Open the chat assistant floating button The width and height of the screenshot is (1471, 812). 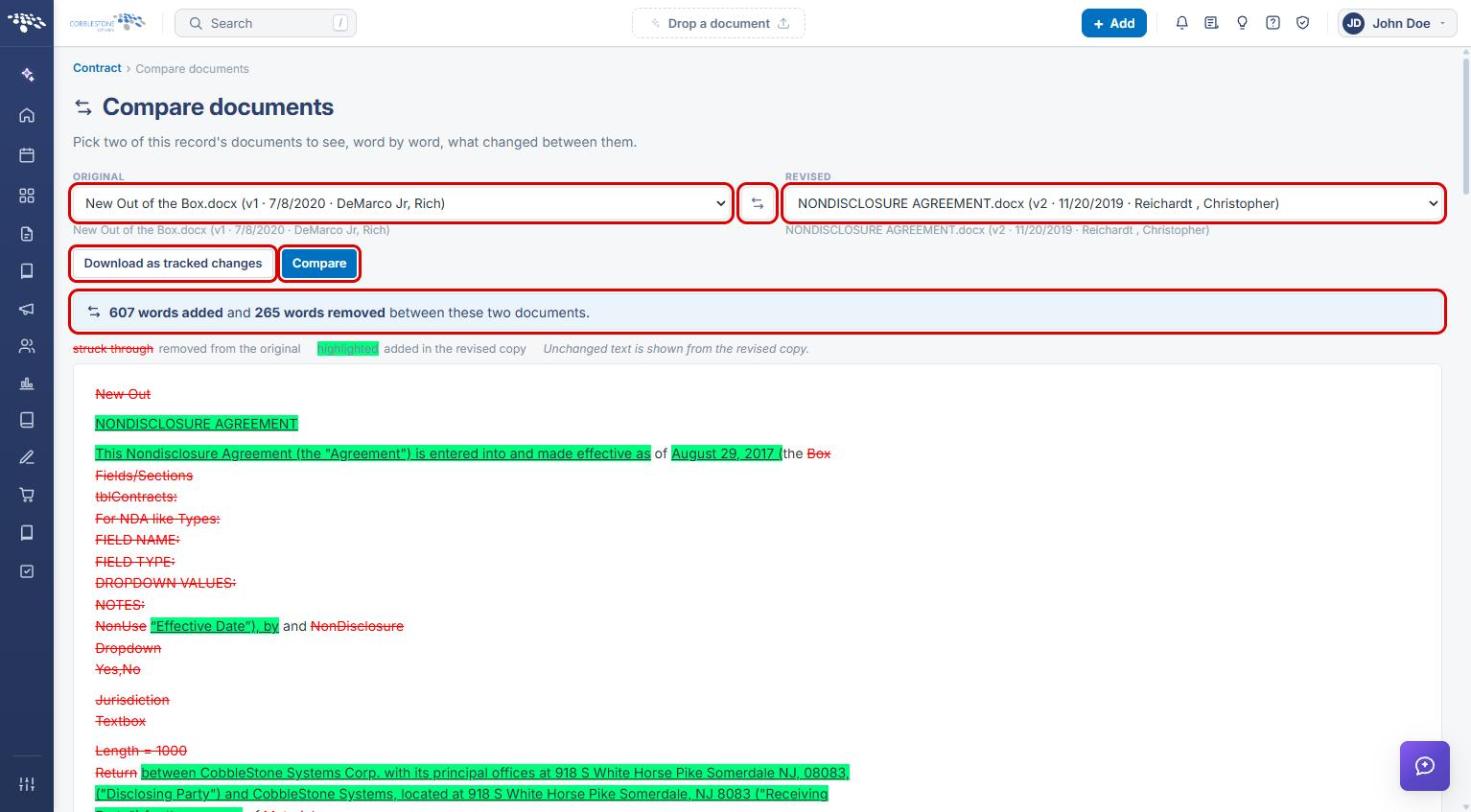pyautogui.click(x=1425, y=766)
